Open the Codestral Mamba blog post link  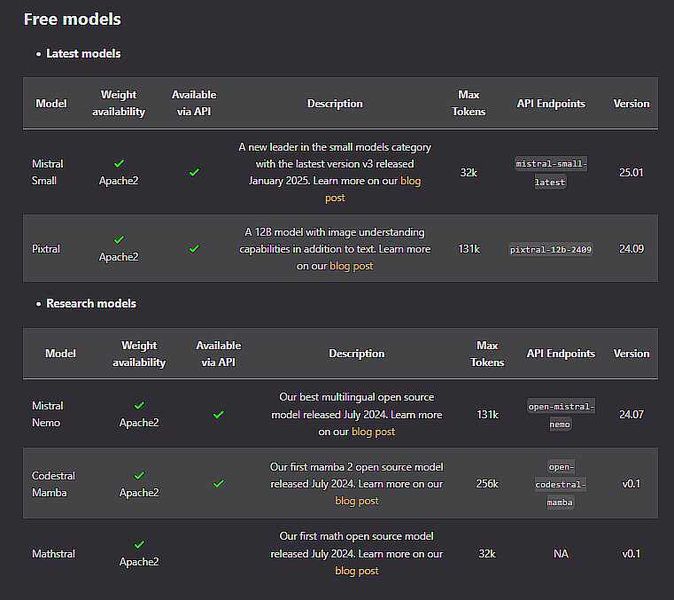(x=357, y=501)
